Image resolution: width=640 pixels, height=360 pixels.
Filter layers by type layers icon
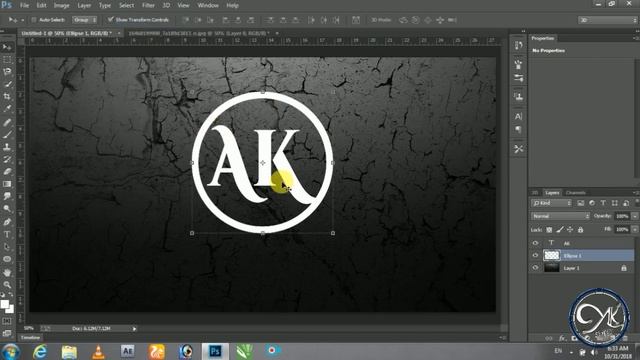coord(603,203)
